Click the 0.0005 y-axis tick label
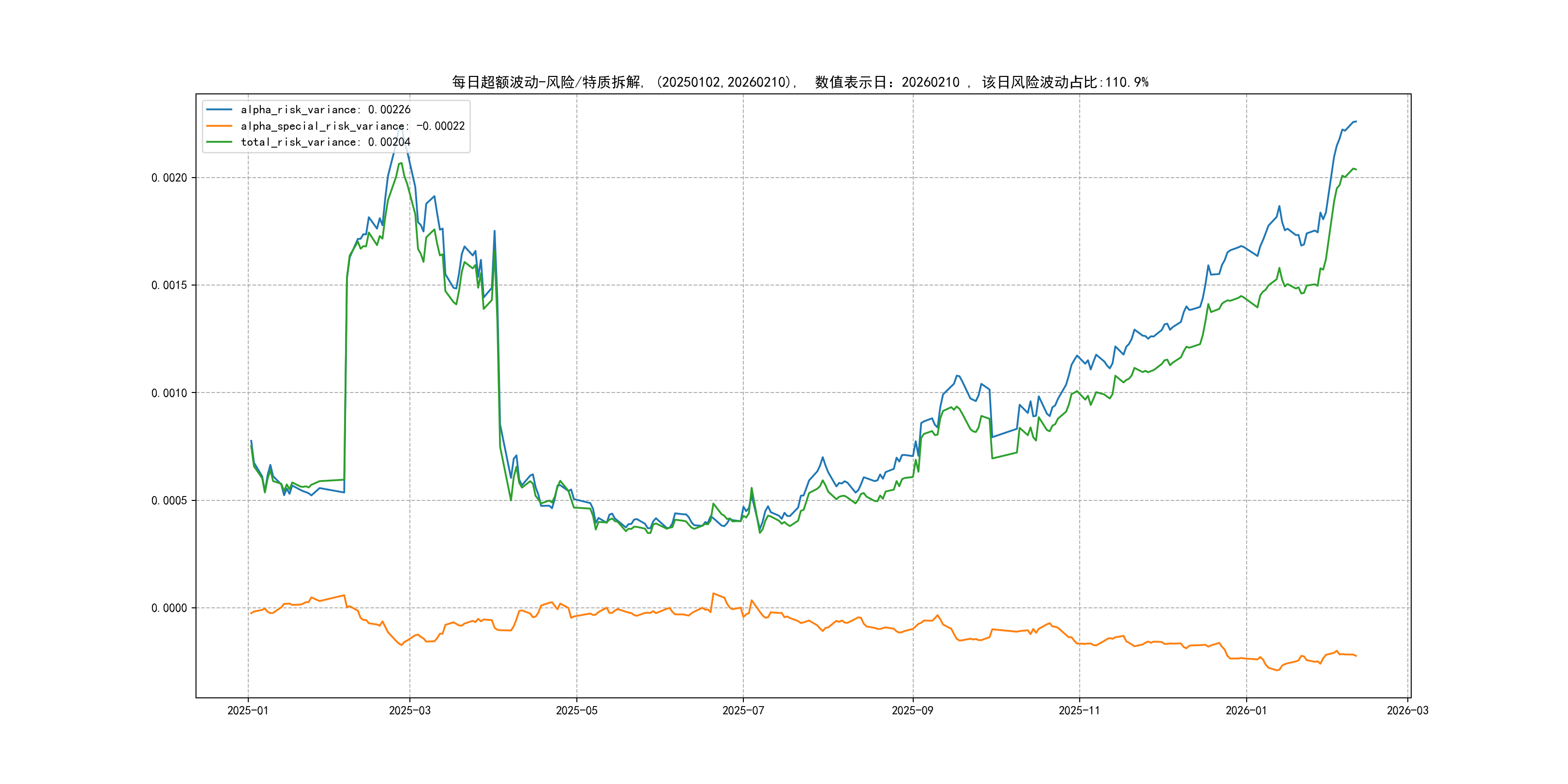The image size is (1568, 784). (169, 500)
